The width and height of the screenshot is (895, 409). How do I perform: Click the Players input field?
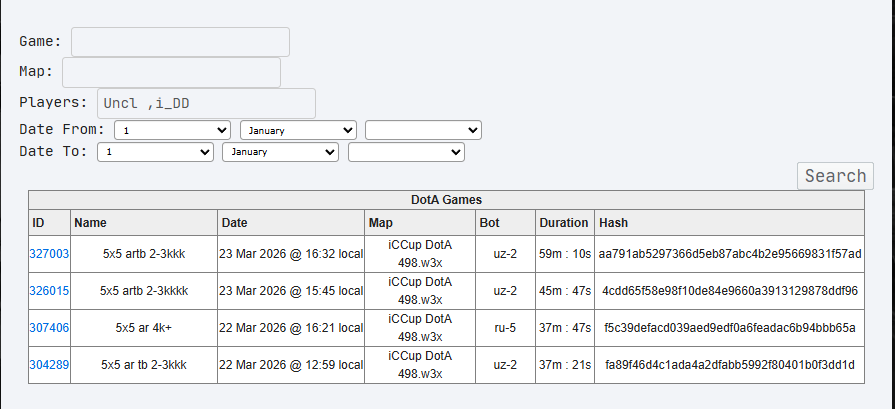click(x=206, y=103)
